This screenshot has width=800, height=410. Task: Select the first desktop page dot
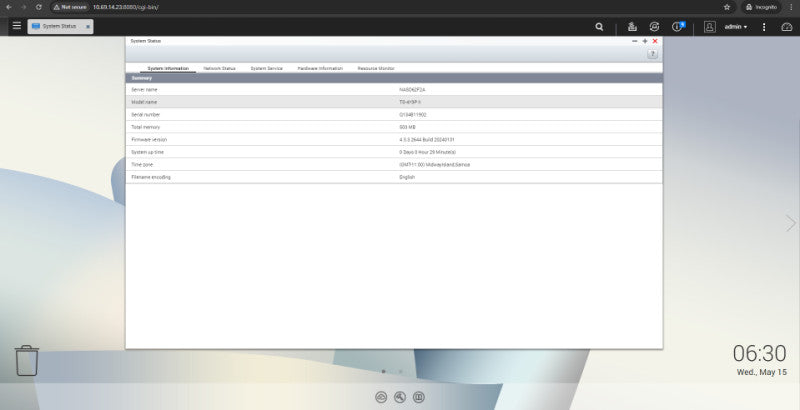383,372
